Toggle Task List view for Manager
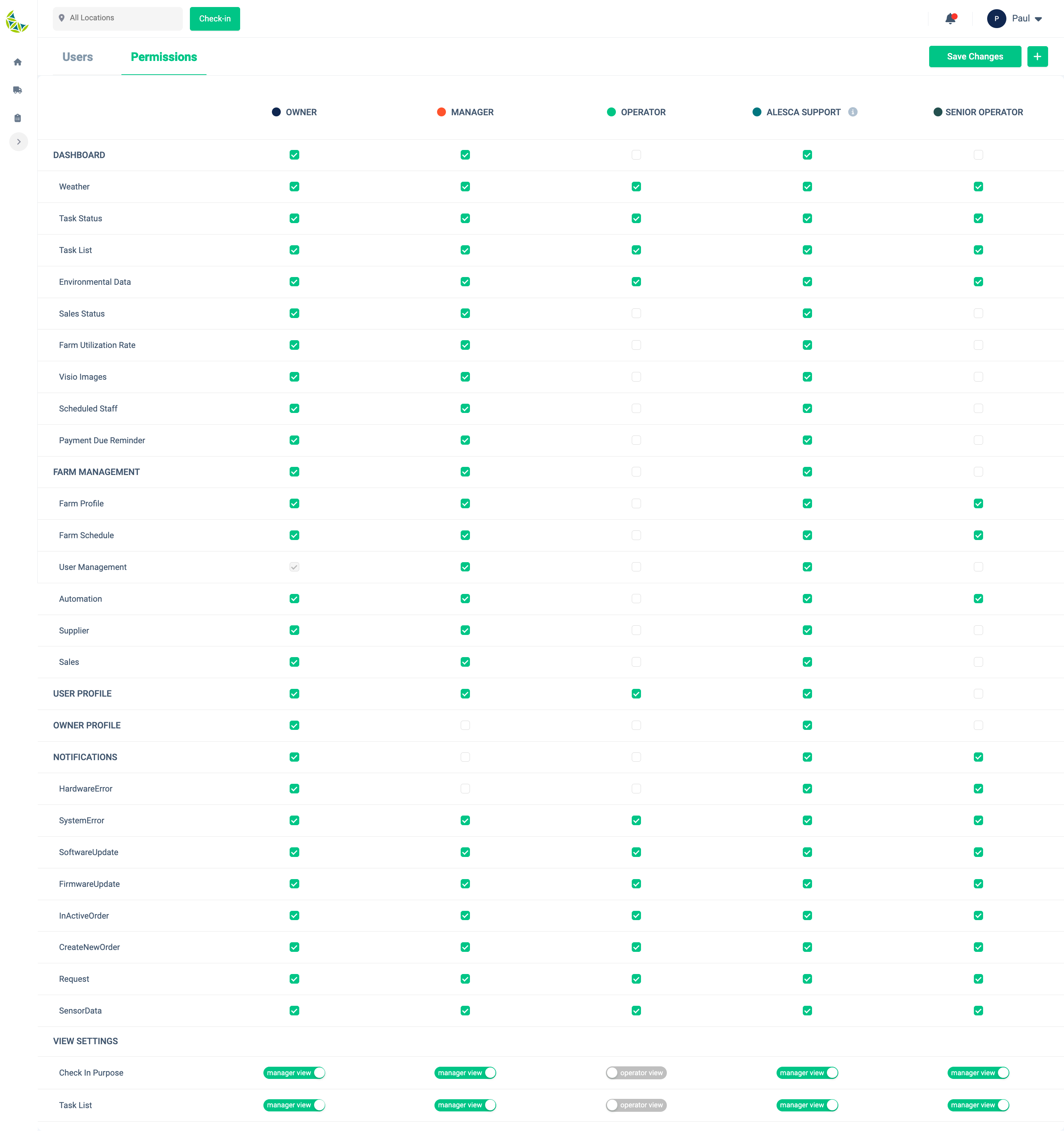The width and height of the screenshot is (1064, 1131). click(465, 1106)
